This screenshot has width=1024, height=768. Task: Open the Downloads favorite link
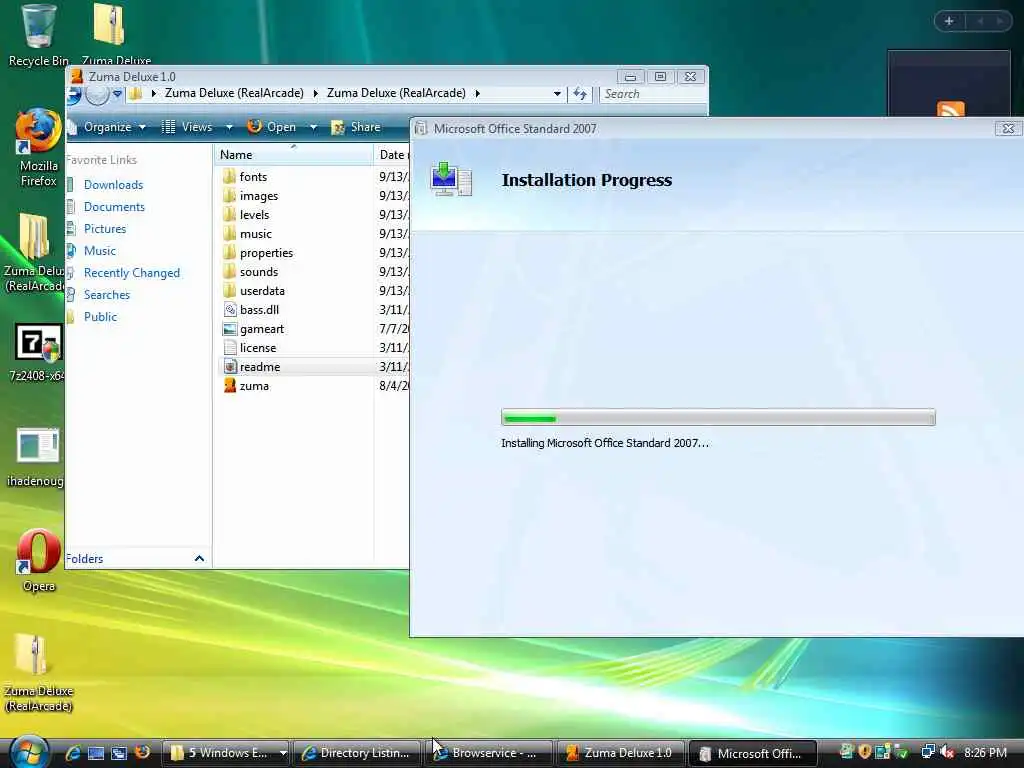(x=113, y=185)
